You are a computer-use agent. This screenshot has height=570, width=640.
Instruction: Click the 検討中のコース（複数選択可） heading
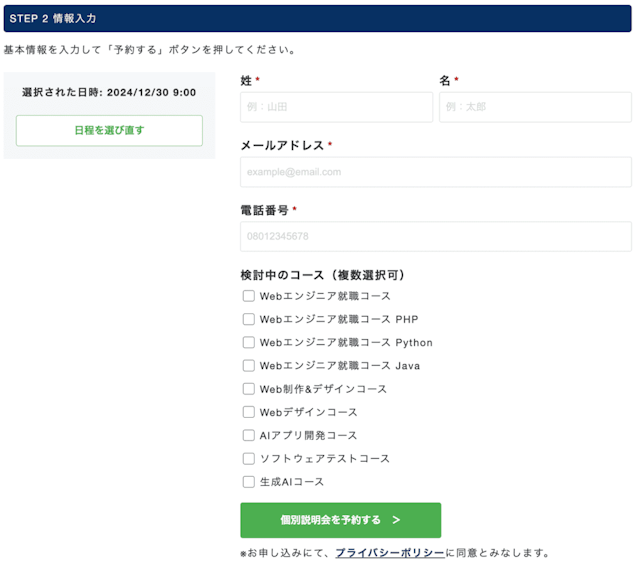[323, 275]
